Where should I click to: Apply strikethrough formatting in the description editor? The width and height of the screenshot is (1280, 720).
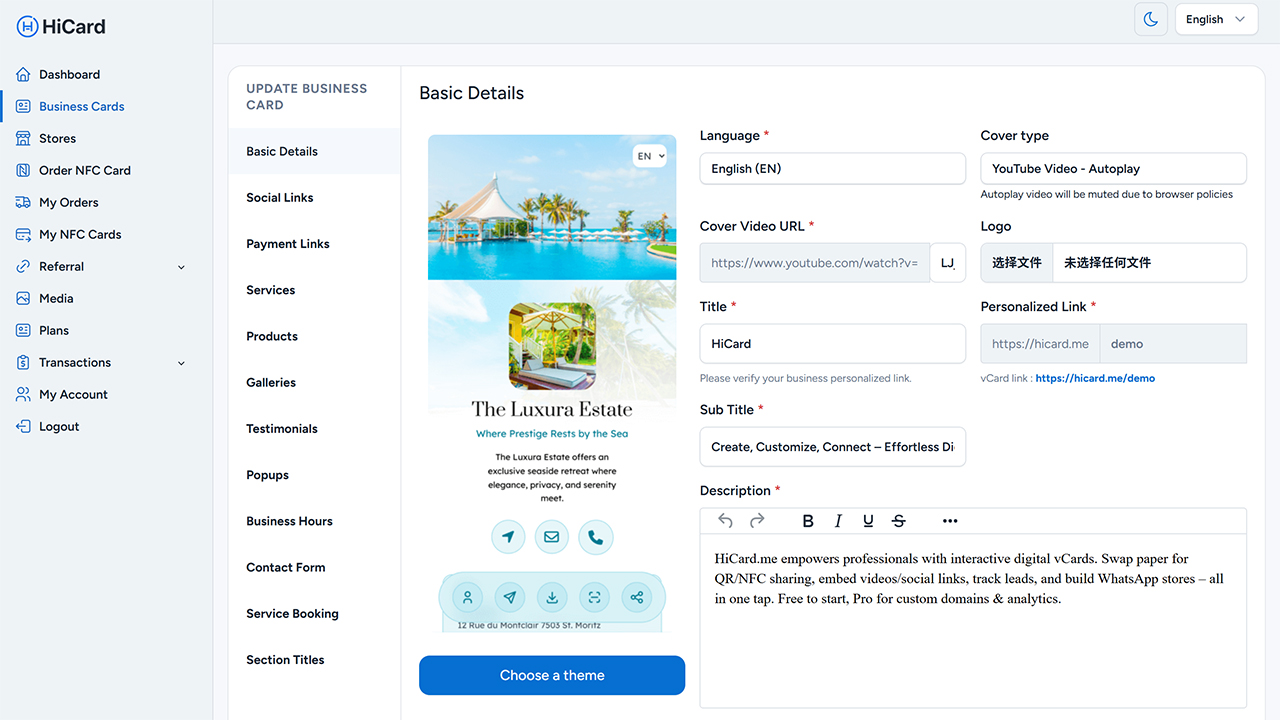pos(899,521)
